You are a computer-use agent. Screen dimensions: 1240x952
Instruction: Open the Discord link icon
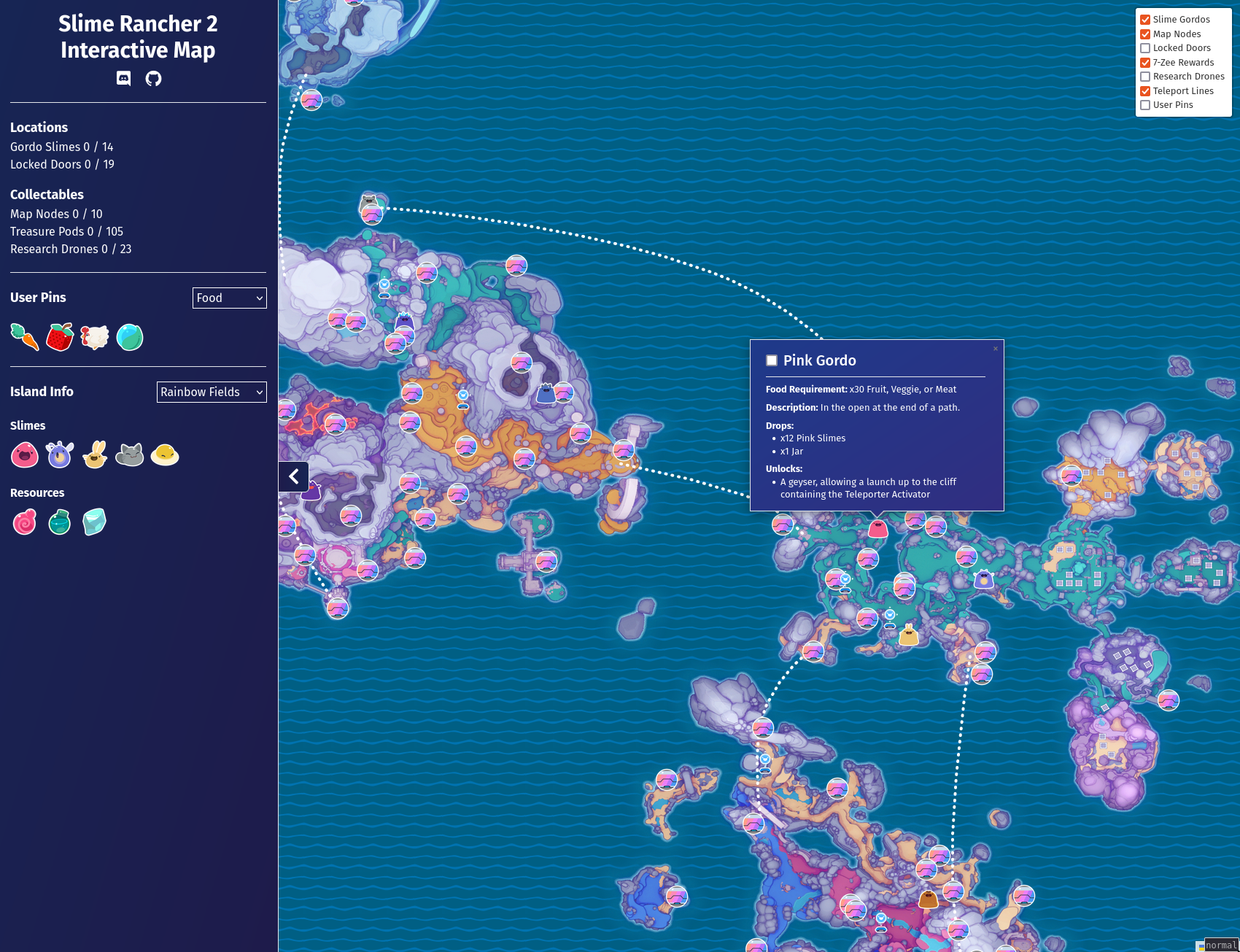124,78
